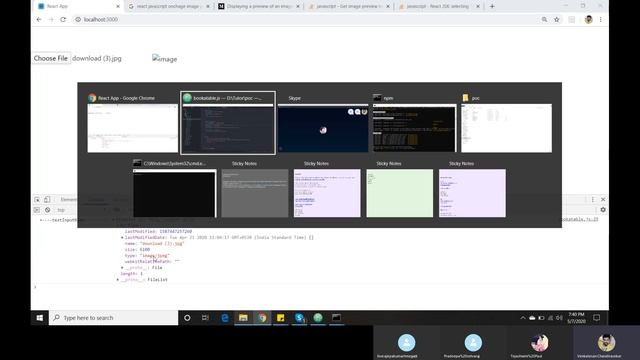This screenshot has height=360, width=640.
Task: Click the Type here to search box
Action: click(x=113, y=318)
